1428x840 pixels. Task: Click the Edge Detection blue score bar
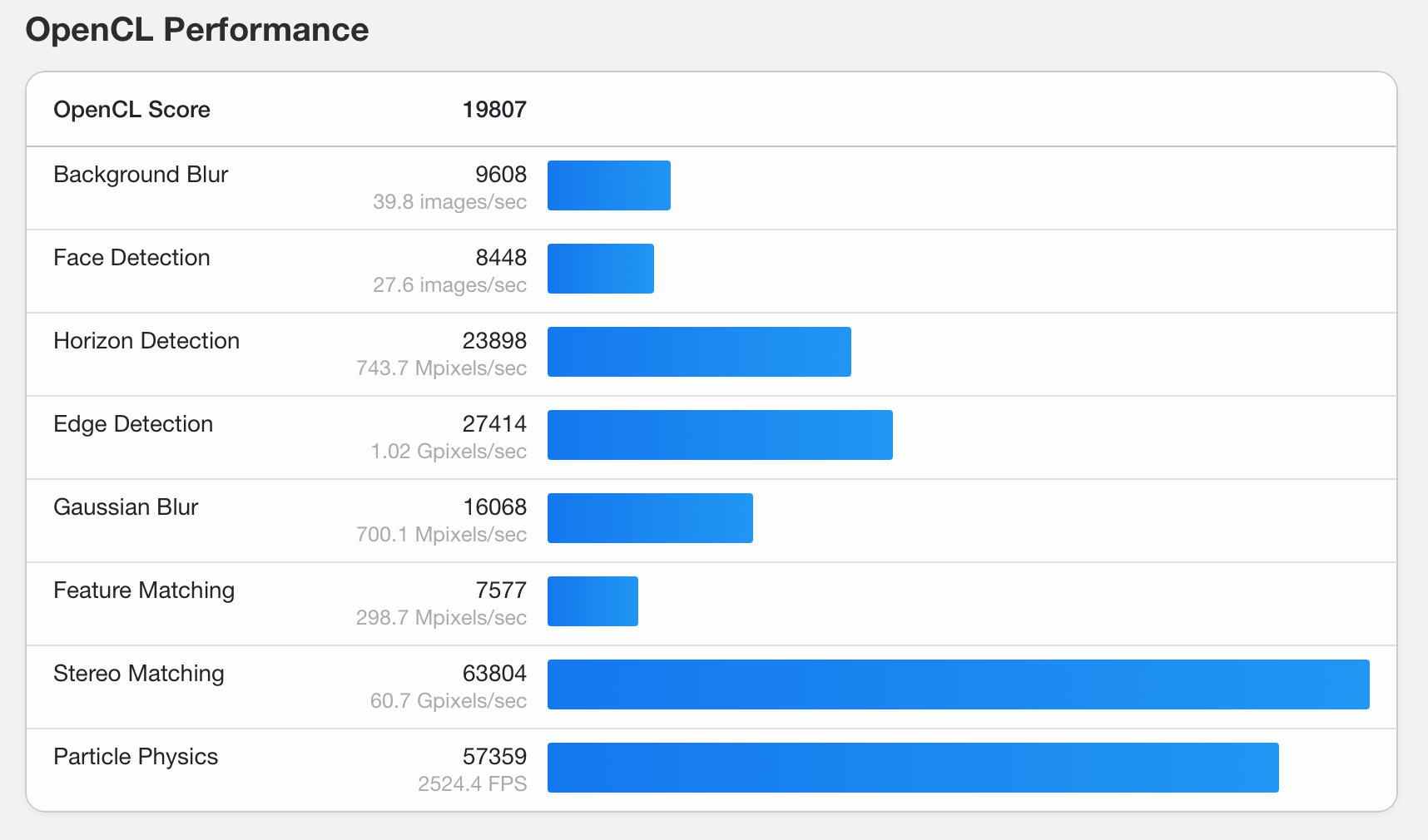coord(720,435)
